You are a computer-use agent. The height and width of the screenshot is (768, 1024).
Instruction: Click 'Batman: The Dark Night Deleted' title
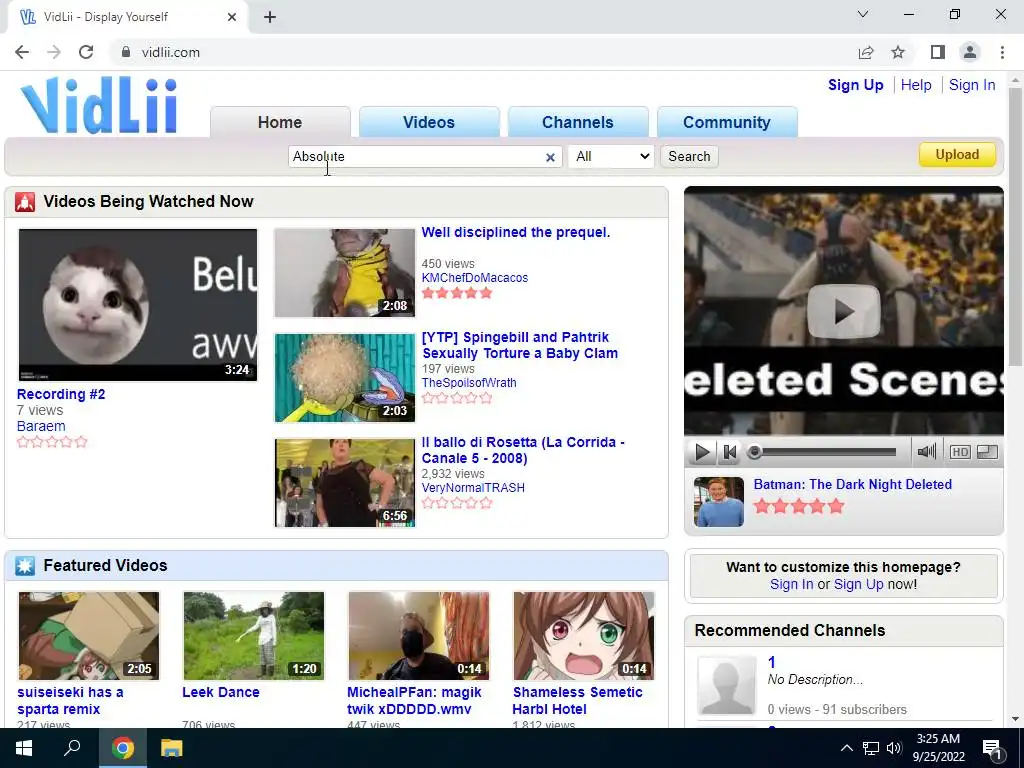(852, 485)
